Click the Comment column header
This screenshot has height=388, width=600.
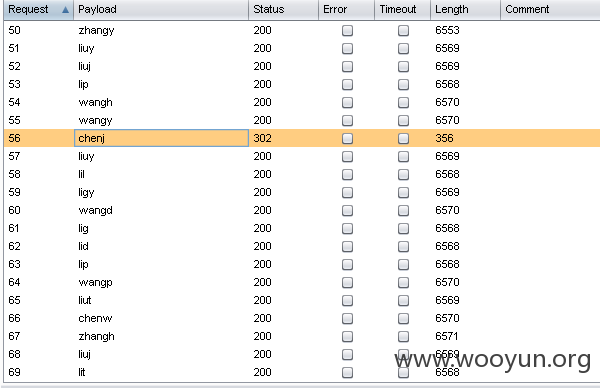click(x=550, y=10)
